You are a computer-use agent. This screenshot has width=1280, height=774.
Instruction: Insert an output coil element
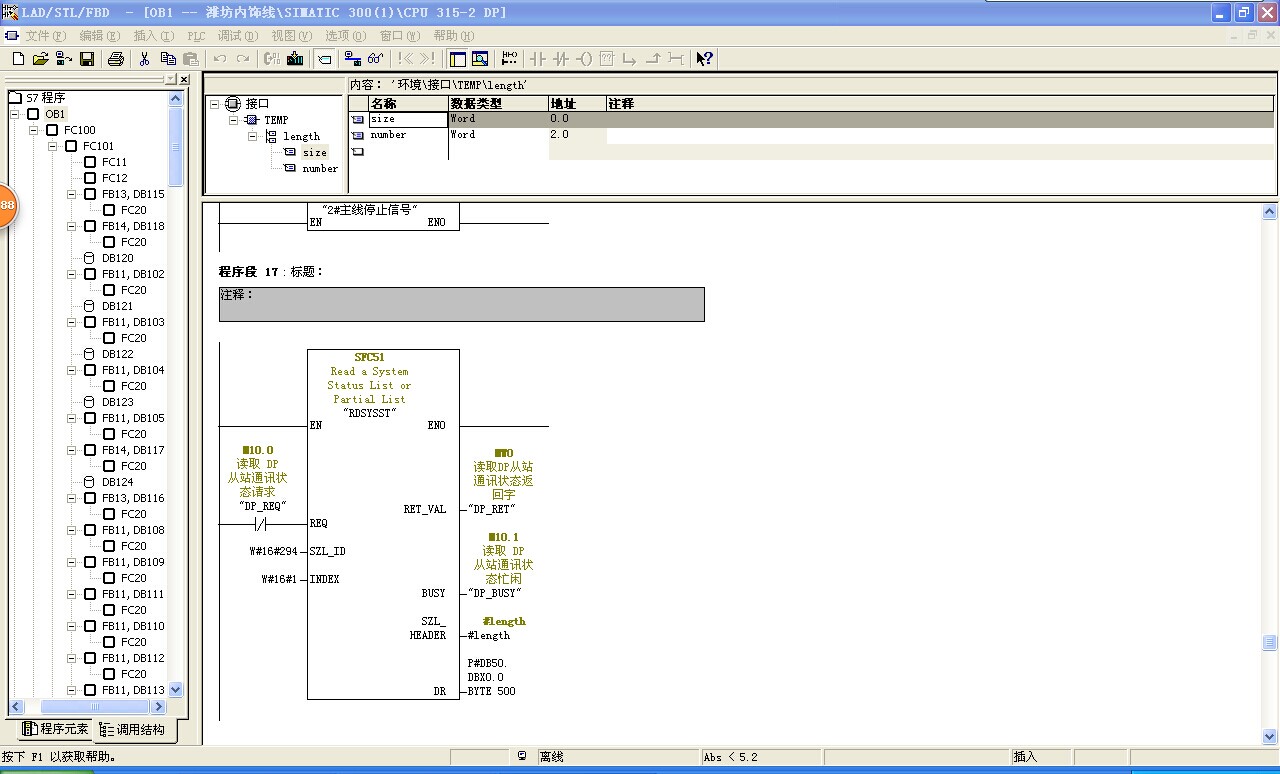[x=585, y=59]
